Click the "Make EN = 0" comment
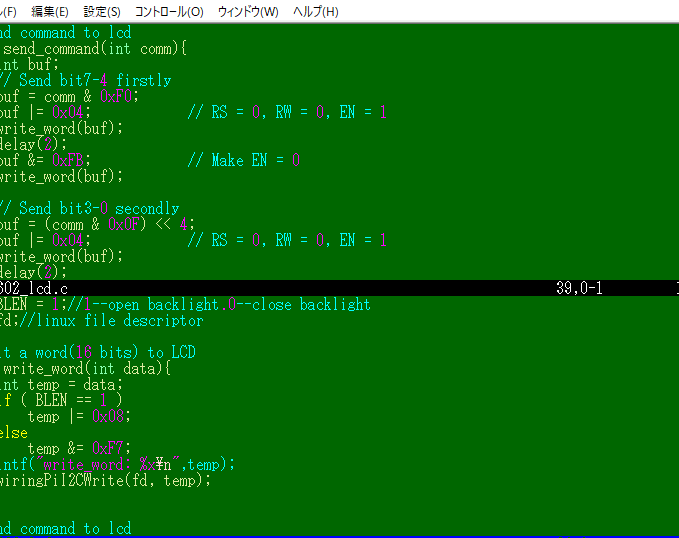 [255, 160]
